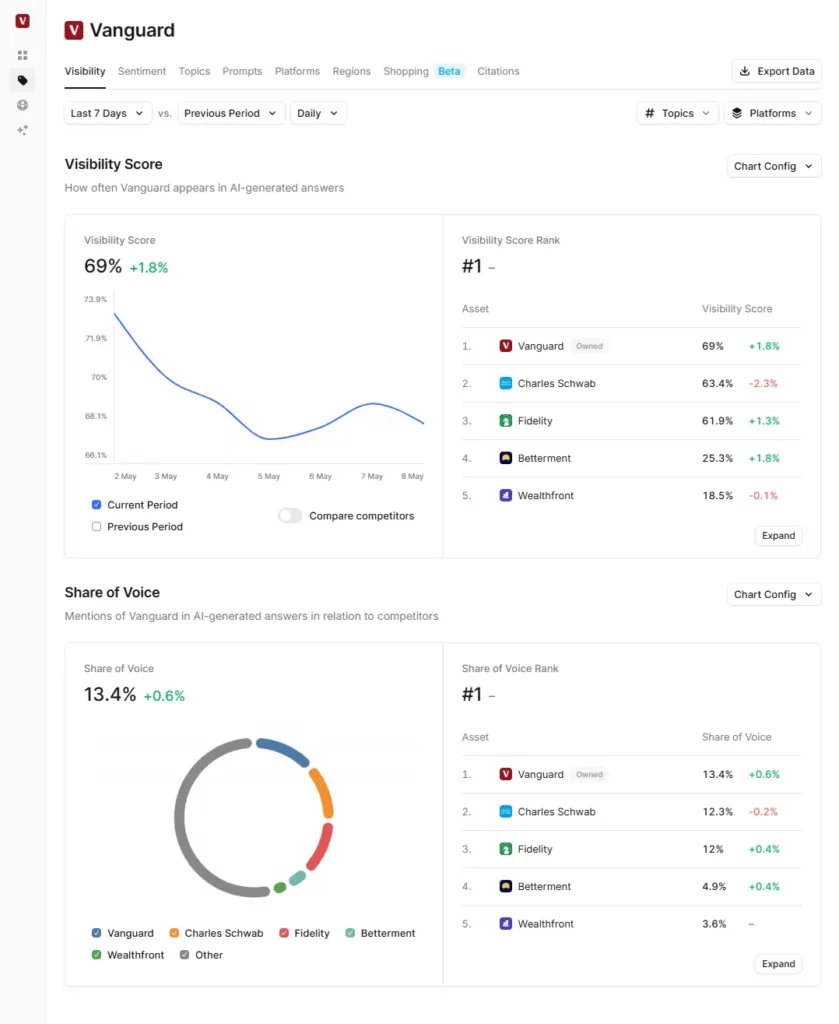Click Betterment icon in Share of Voice table
Screen dimensions: 839x1024
[x=505, y=886]
